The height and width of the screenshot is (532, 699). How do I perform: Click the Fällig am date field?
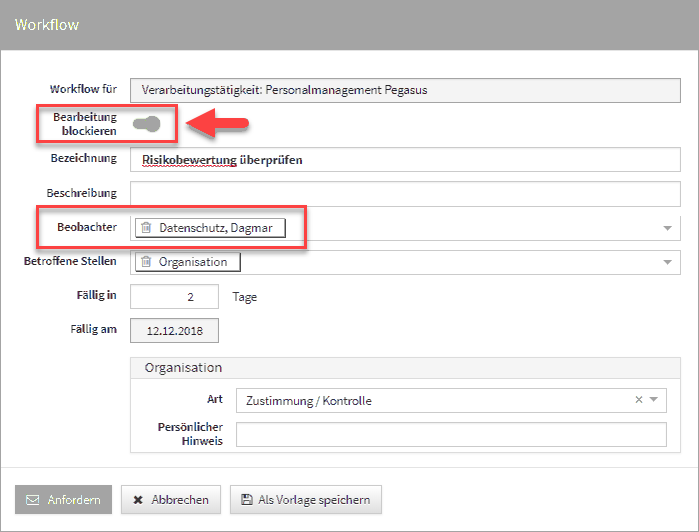pyautogui.click(x=174, y=331)
